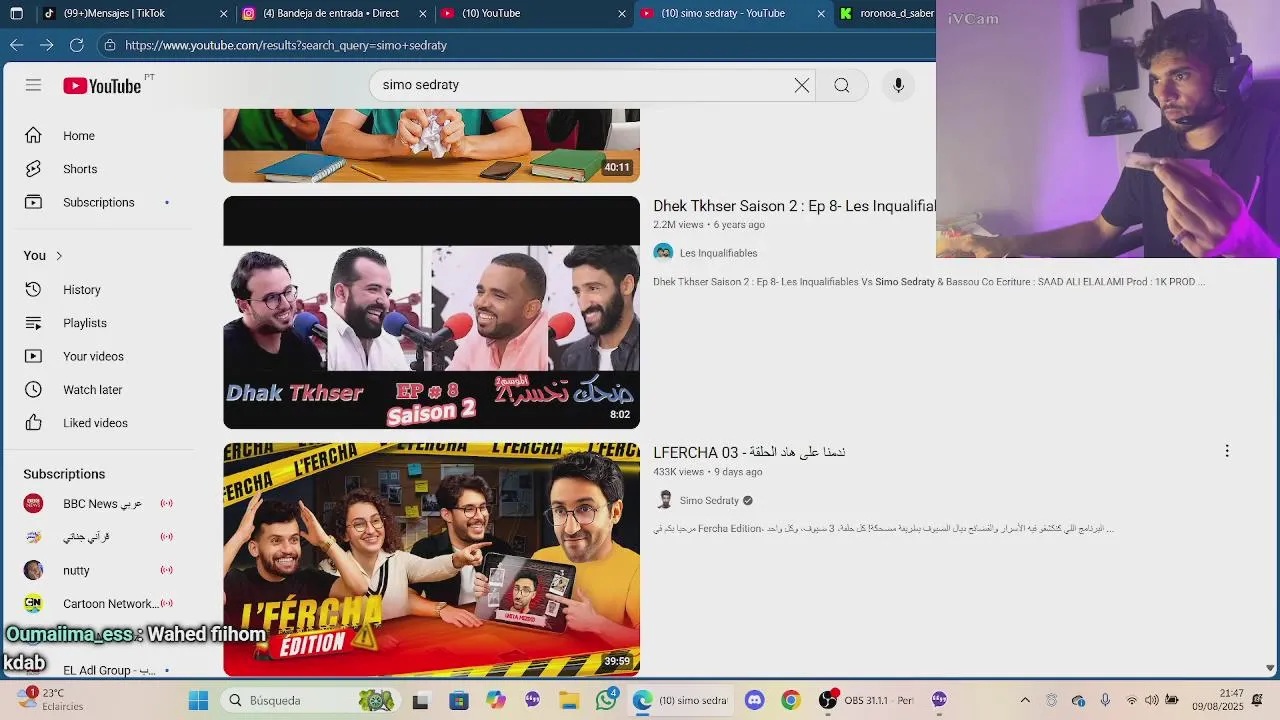Reload the page with the refresh icon
1280x720 pixels.
tap(77, 45)
